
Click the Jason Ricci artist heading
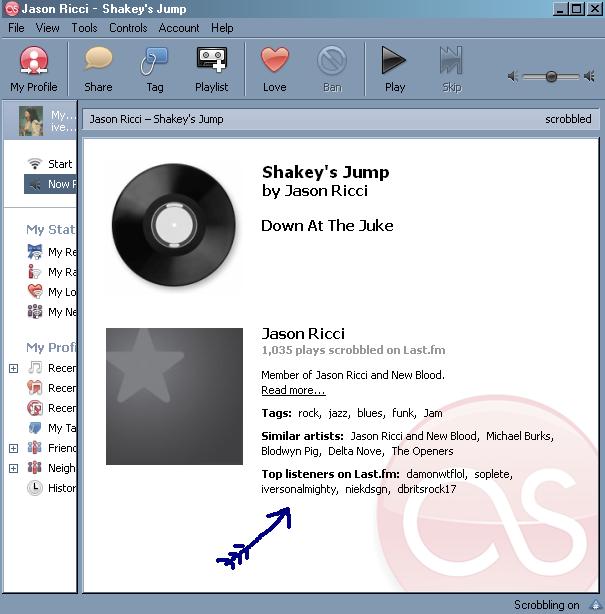coord(303,334)
